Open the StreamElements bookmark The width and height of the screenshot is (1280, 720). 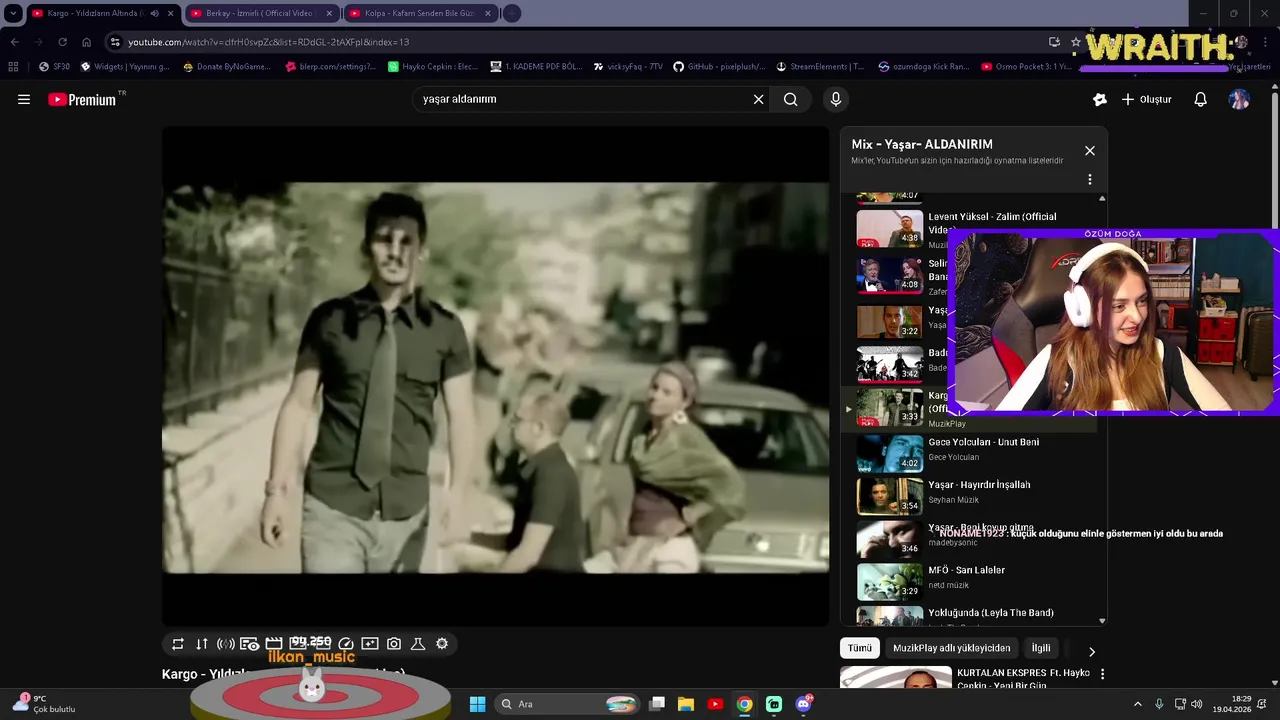[x=821, y=67]
